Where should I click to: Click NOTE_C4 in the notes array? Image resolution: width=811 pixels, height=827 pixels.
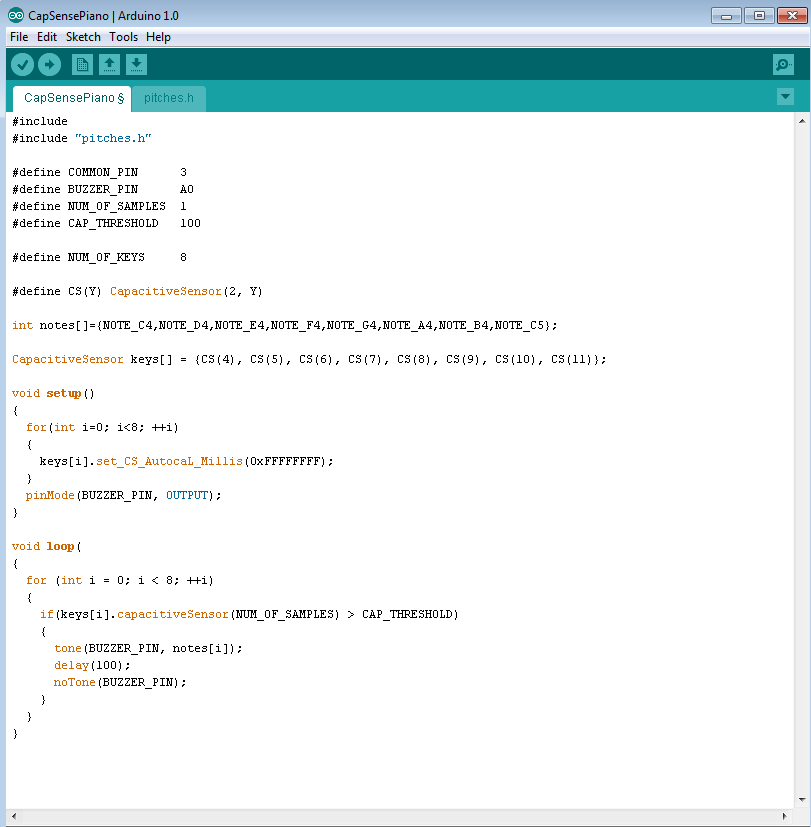[127, 325]
